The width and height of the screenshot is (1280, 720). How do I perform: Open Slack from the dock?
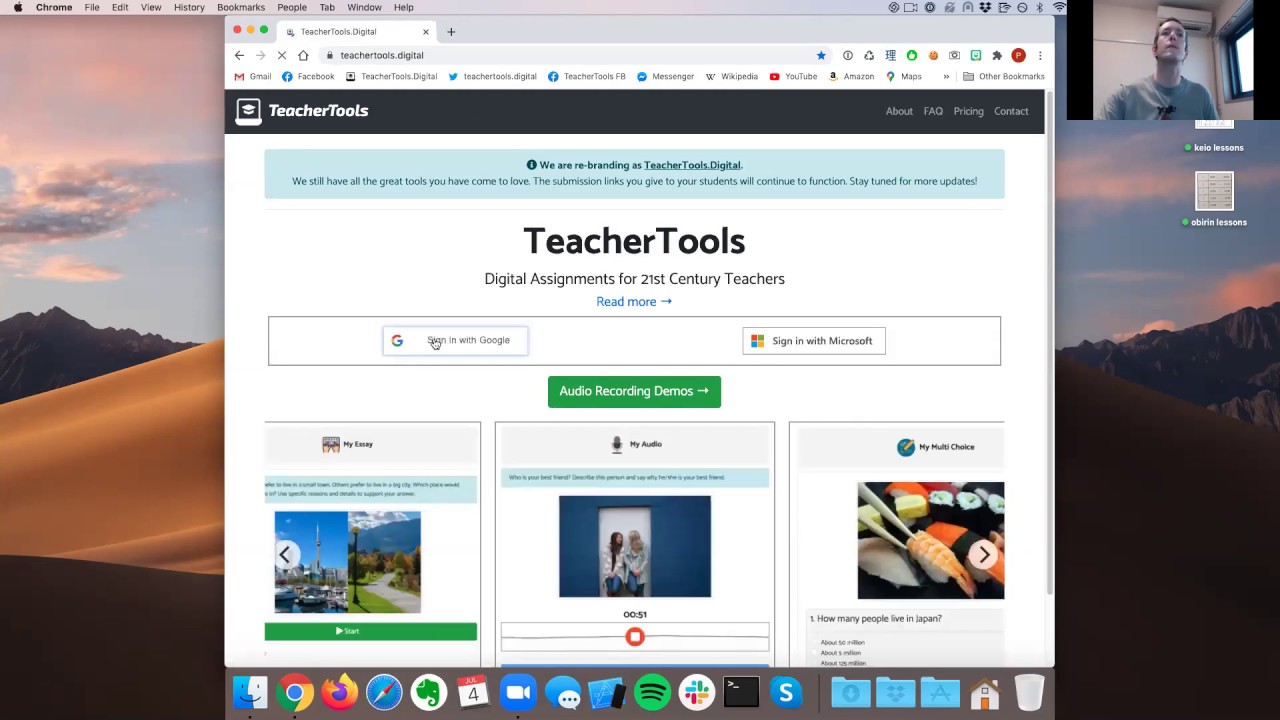click(697, 692)
